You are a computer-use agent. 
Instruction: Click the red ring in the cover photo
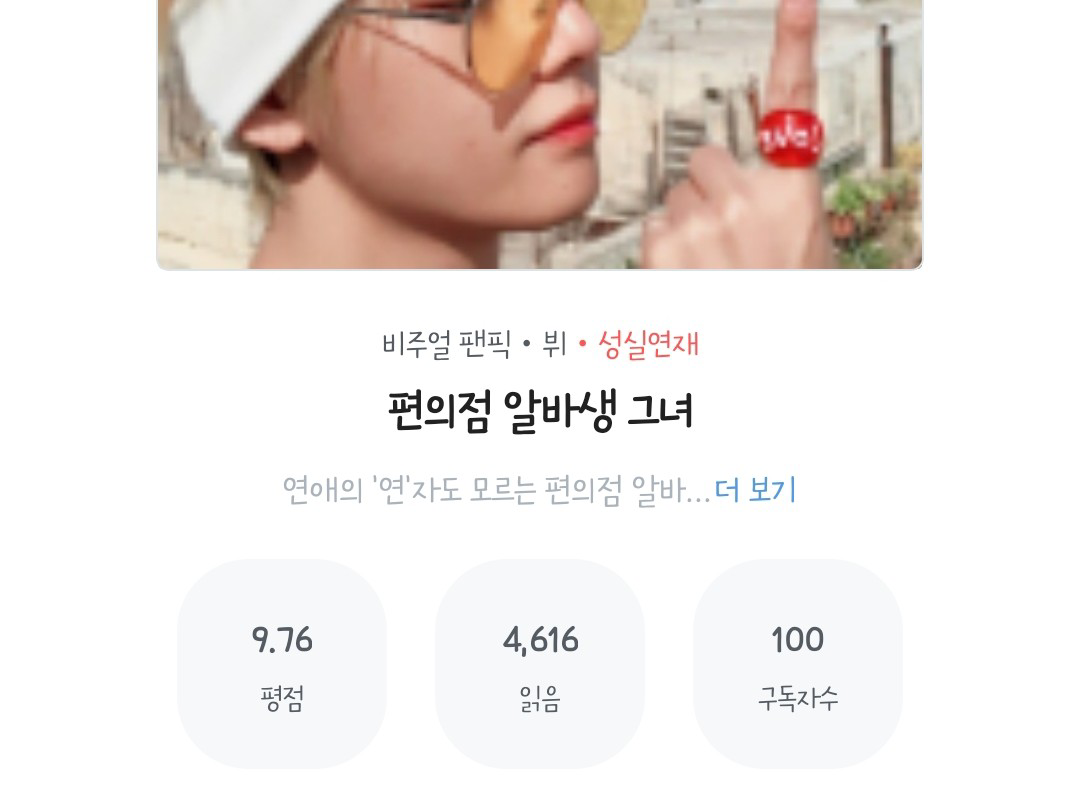point(790,138)
